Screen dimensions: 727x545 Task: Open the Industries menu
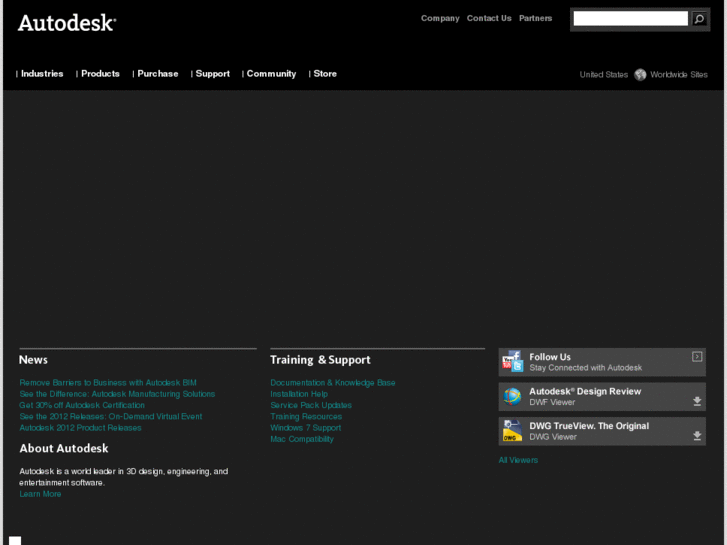42,74
